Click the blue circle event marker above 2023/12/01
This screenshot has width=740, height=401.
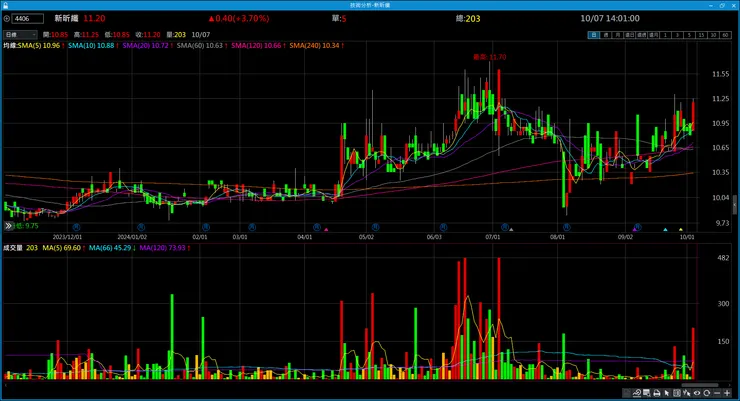click(76, 227)
